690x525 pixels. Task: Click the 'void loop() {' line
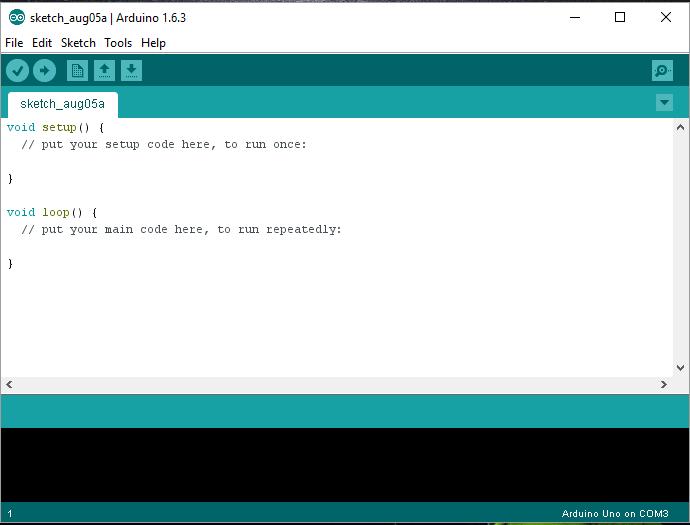click(52, 213)
